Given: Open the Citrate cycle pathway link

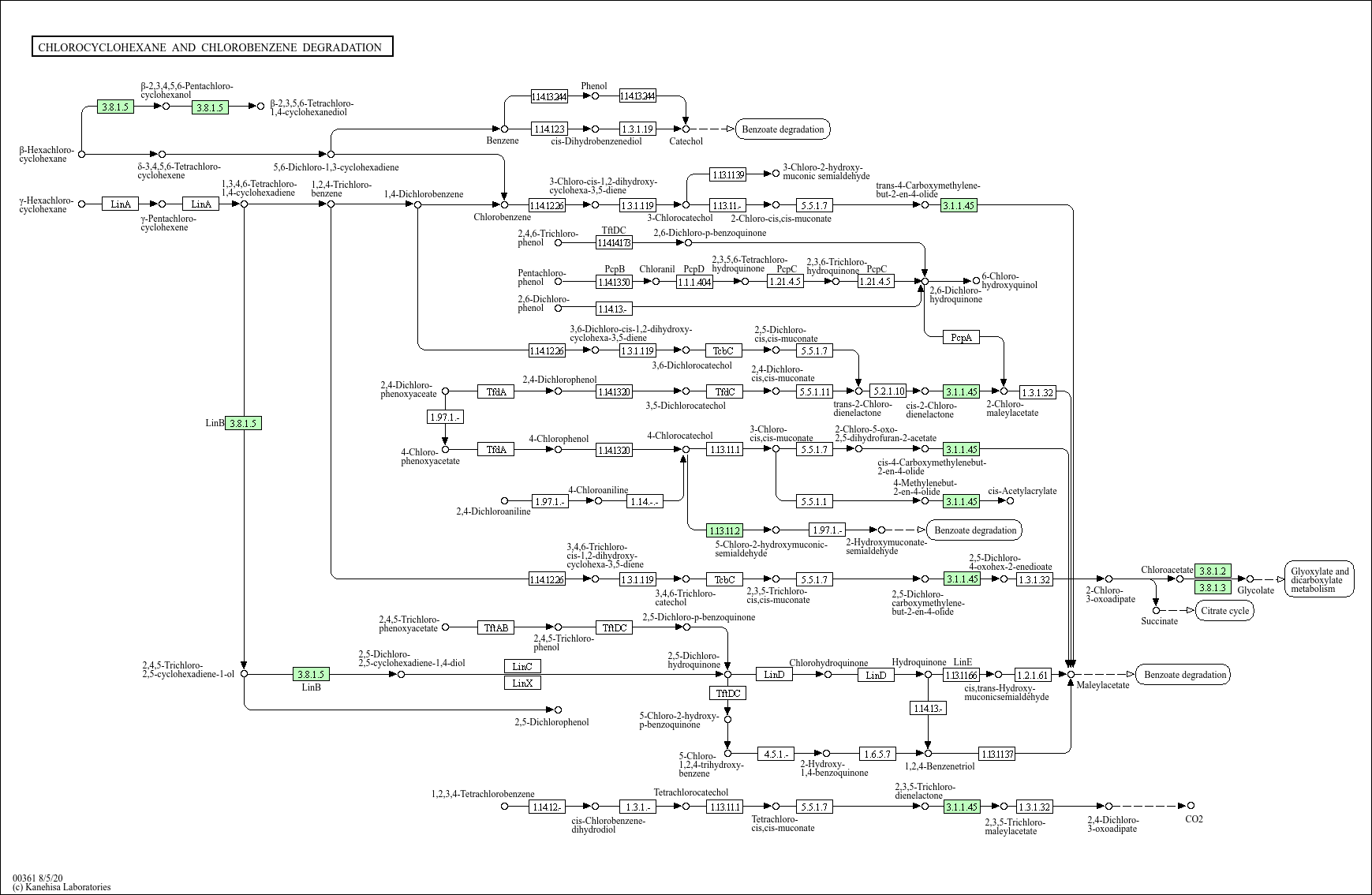Looking at the screenshot, I should pyautogui.click(x=1224, y=611).
